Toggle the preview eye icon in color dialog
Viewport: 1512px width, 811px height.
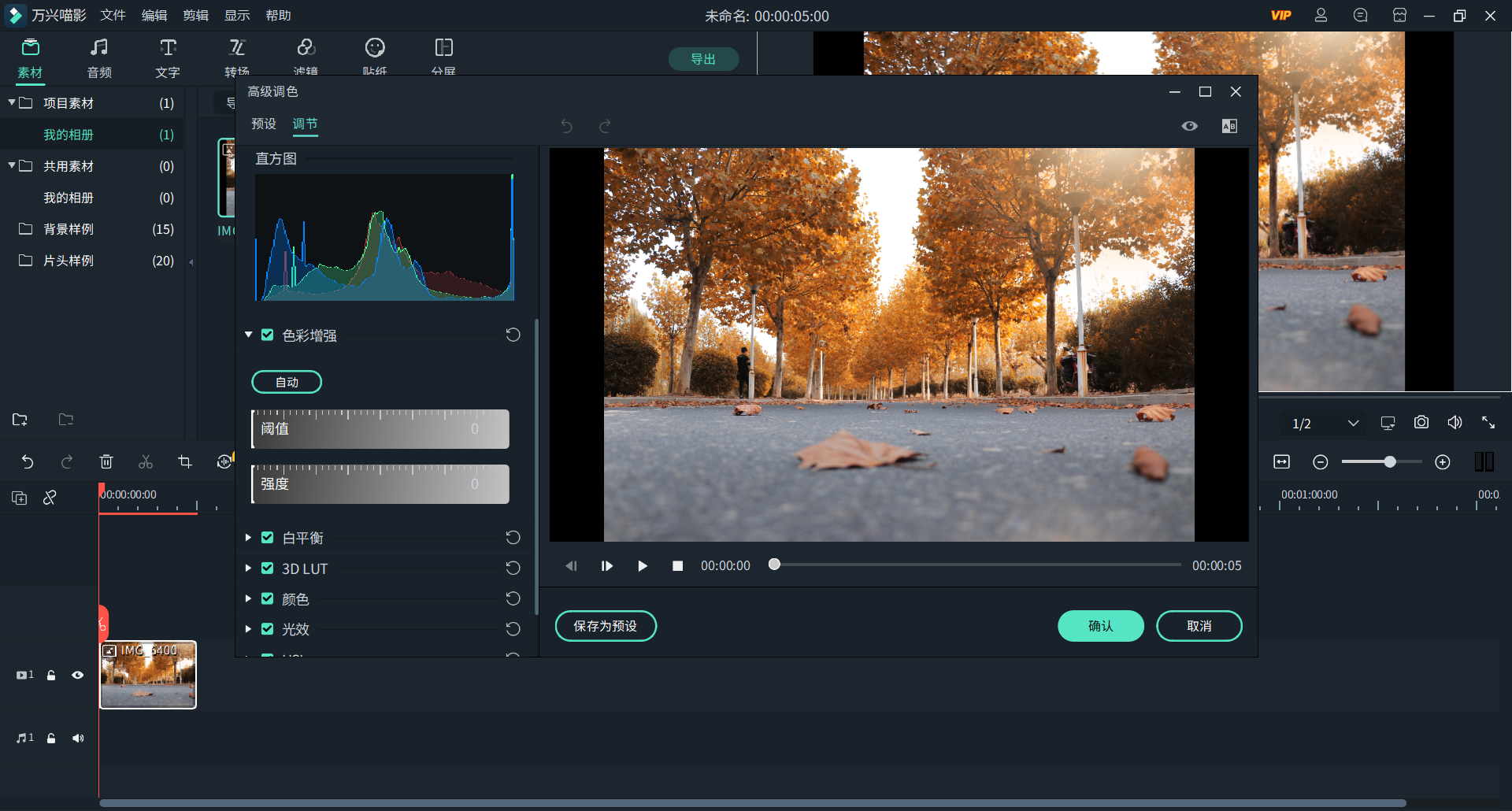pyautogui.click(x=1189, y=126)
